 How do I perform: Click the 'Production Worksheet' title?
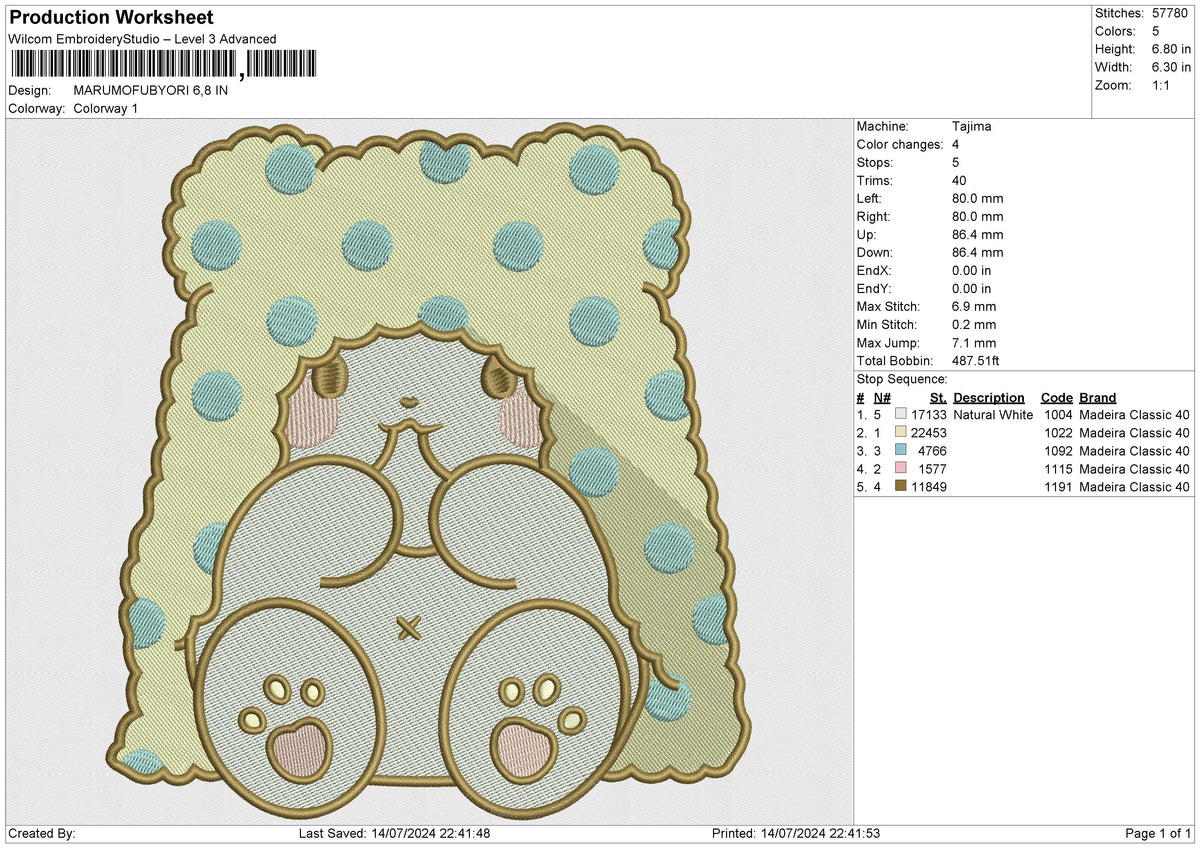pos(111,18)
